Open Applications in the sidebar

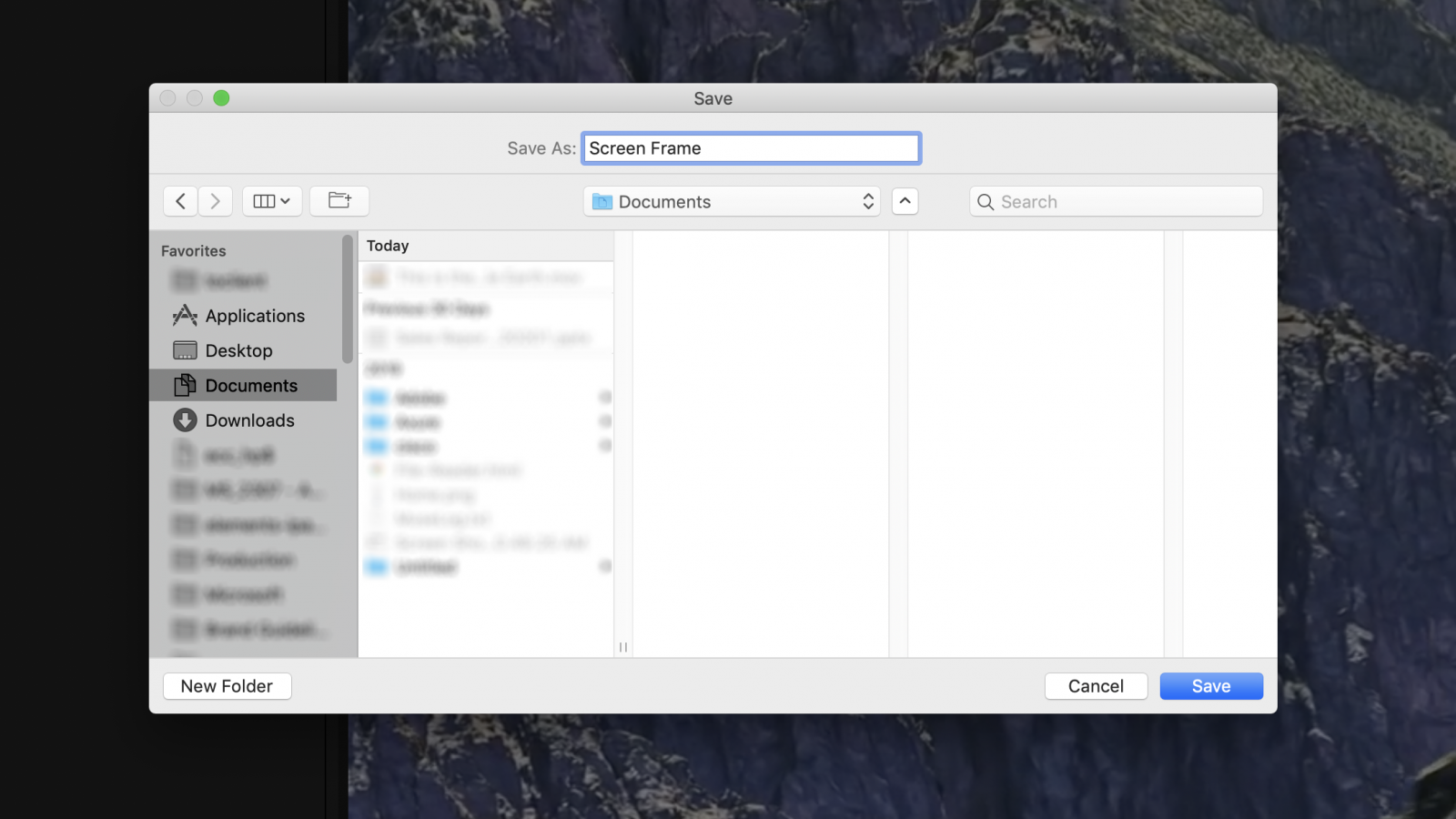254,316
